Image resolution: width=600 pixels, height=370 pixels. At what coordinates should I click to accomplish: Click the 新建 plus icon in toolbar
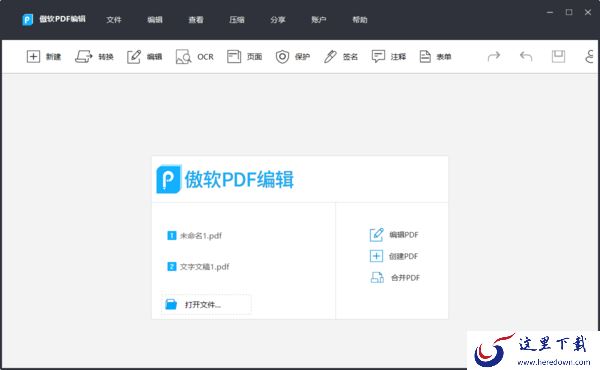33,57
